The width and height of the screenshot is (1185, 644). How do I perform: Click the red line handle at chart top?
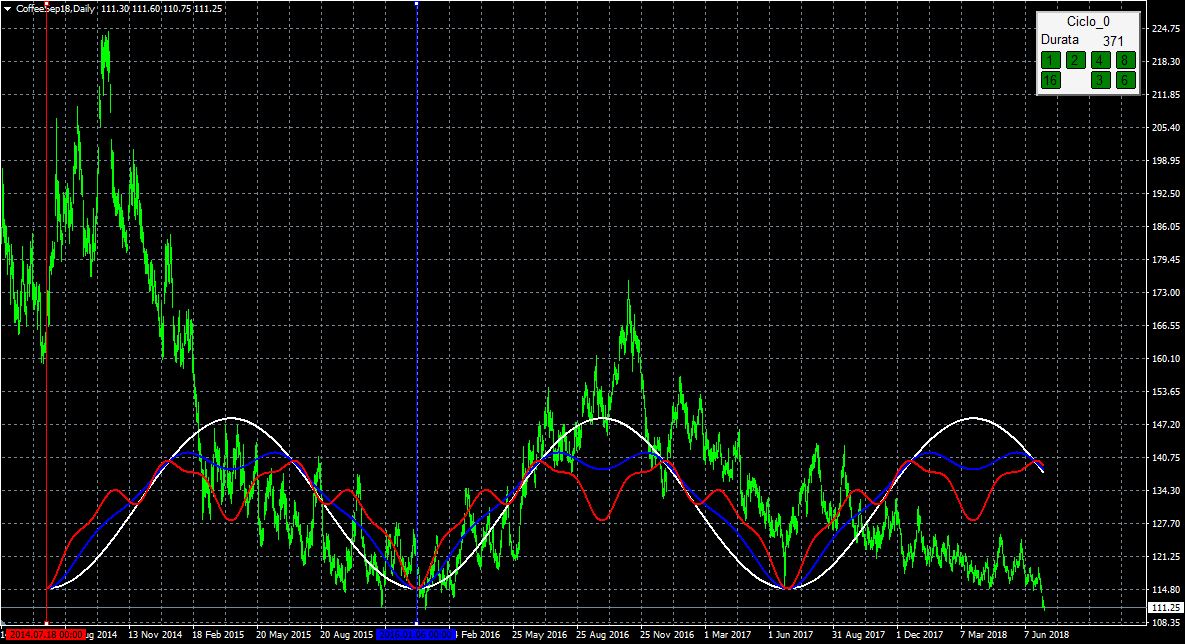(47, 3)
